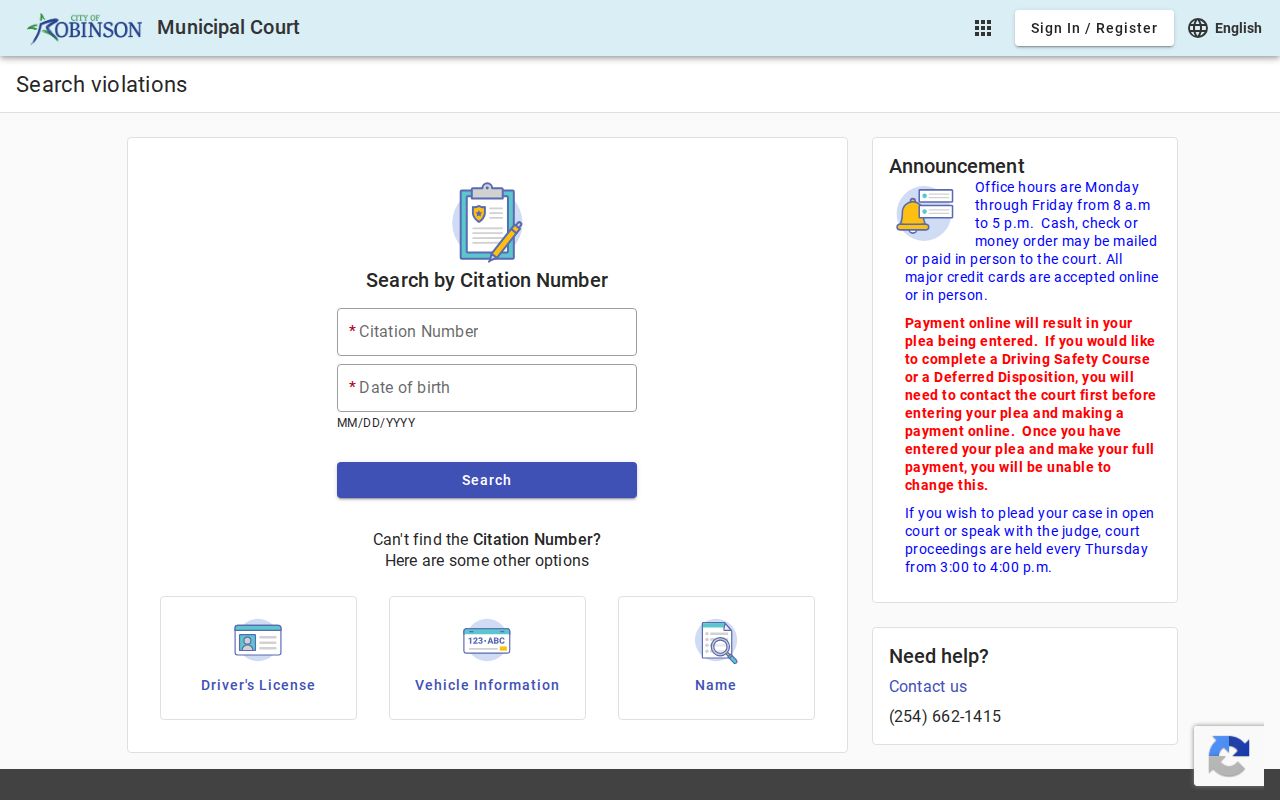Focus the Date of birth field

(x=487, y=388)
